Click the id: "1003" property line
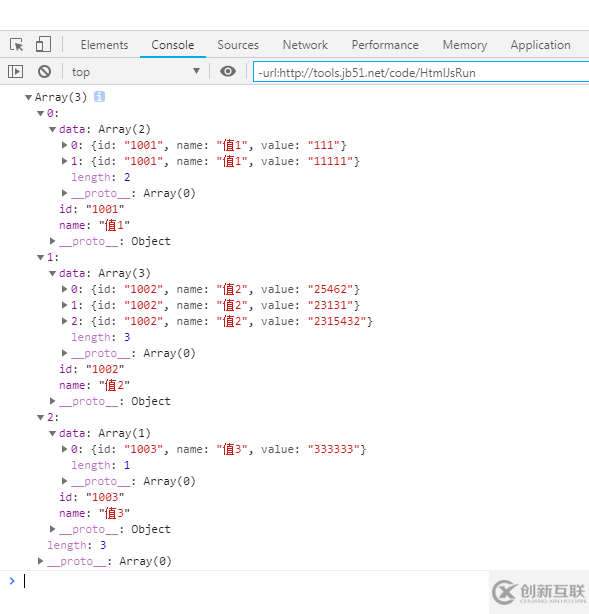The image size is (589, 614). tap(92, 497)
